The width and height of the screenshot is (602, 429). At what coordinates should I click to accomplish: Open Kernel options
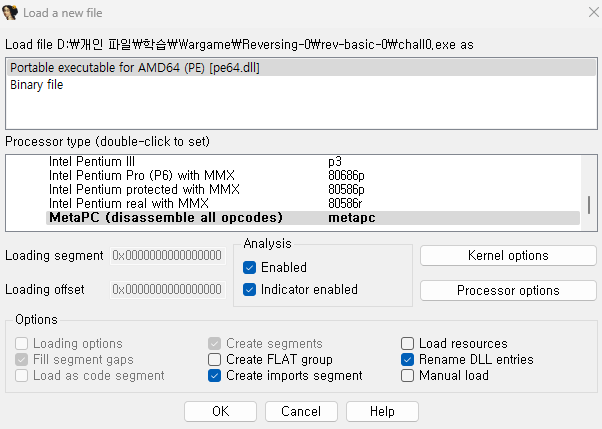508,256
